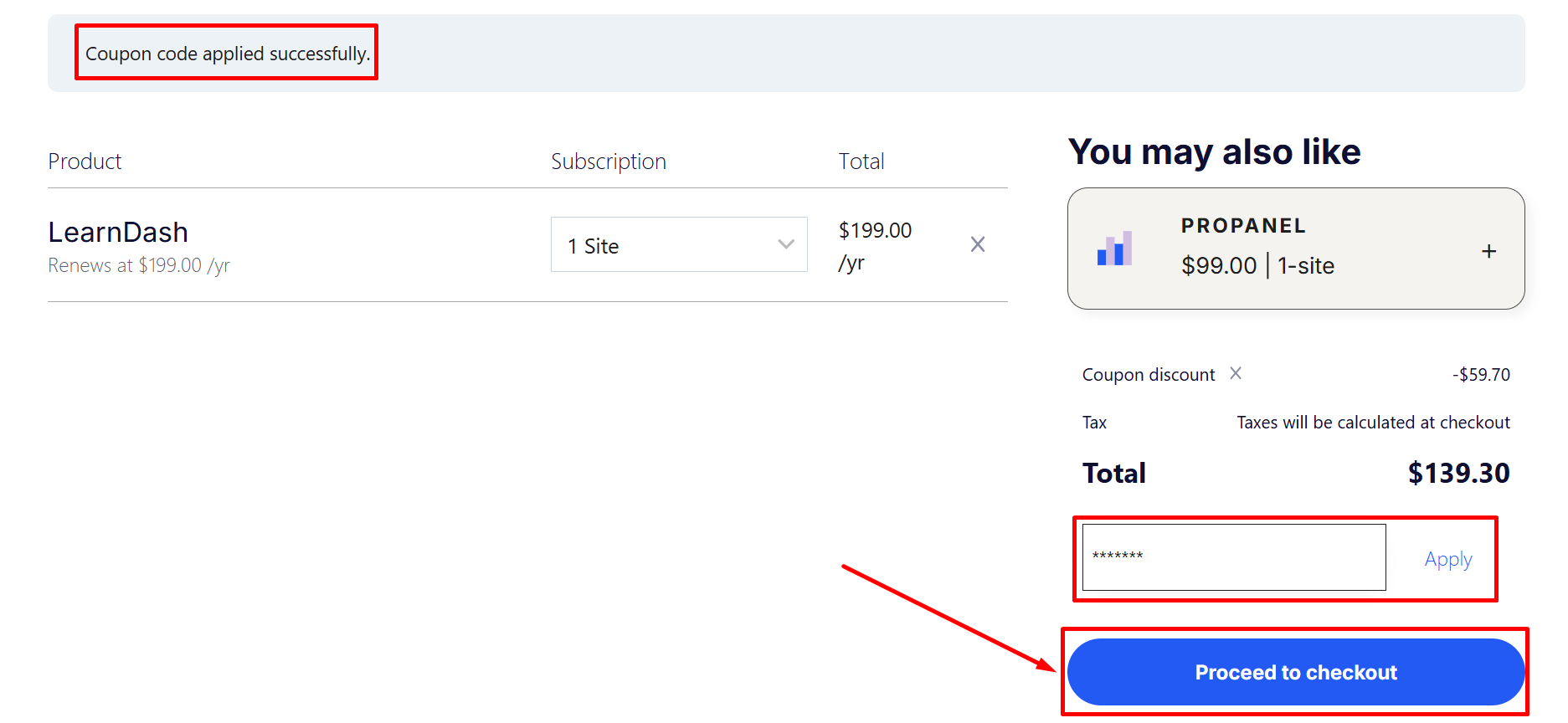Focus the coupon code input field
Screen dimensions: 1568x723
point(1233,557)
